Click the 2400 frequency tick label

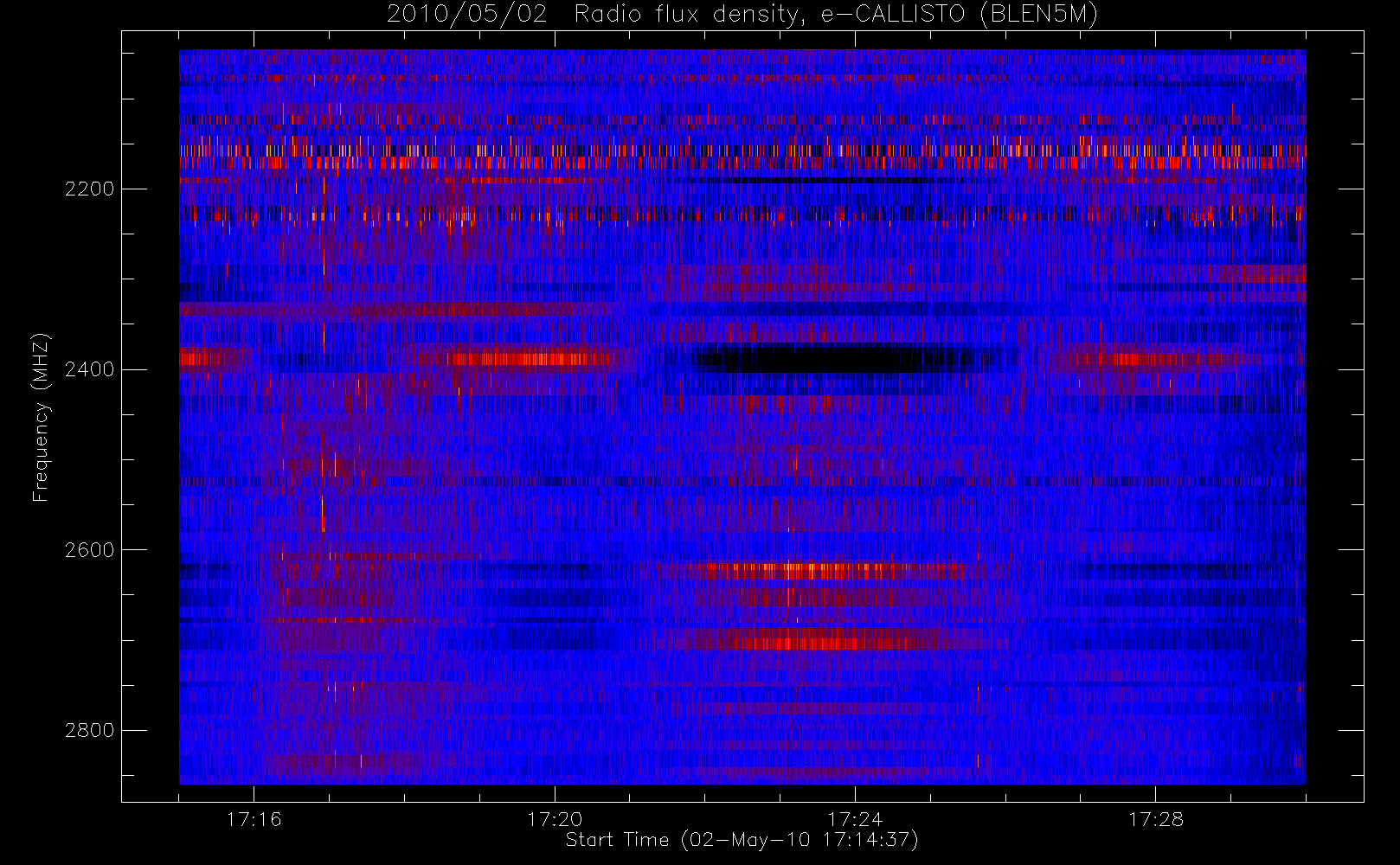[89, 369]
